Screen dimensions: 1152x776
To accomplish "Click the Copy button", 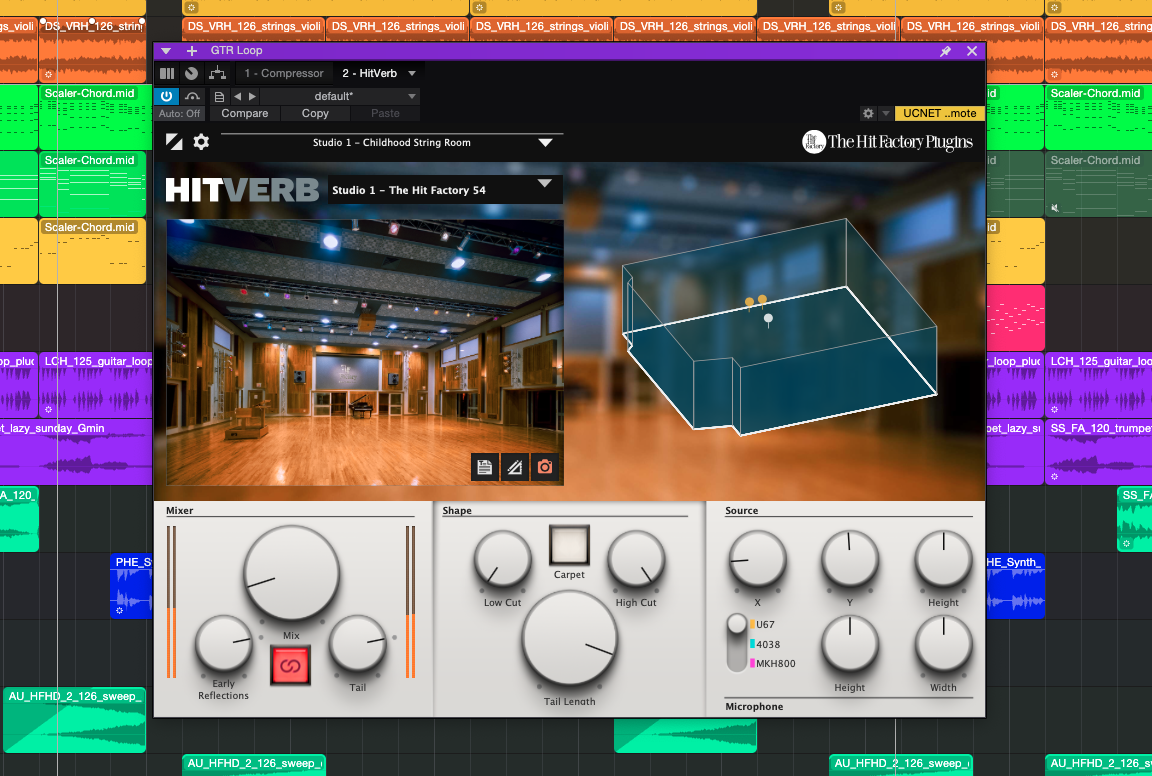I will tap(315, 114).
